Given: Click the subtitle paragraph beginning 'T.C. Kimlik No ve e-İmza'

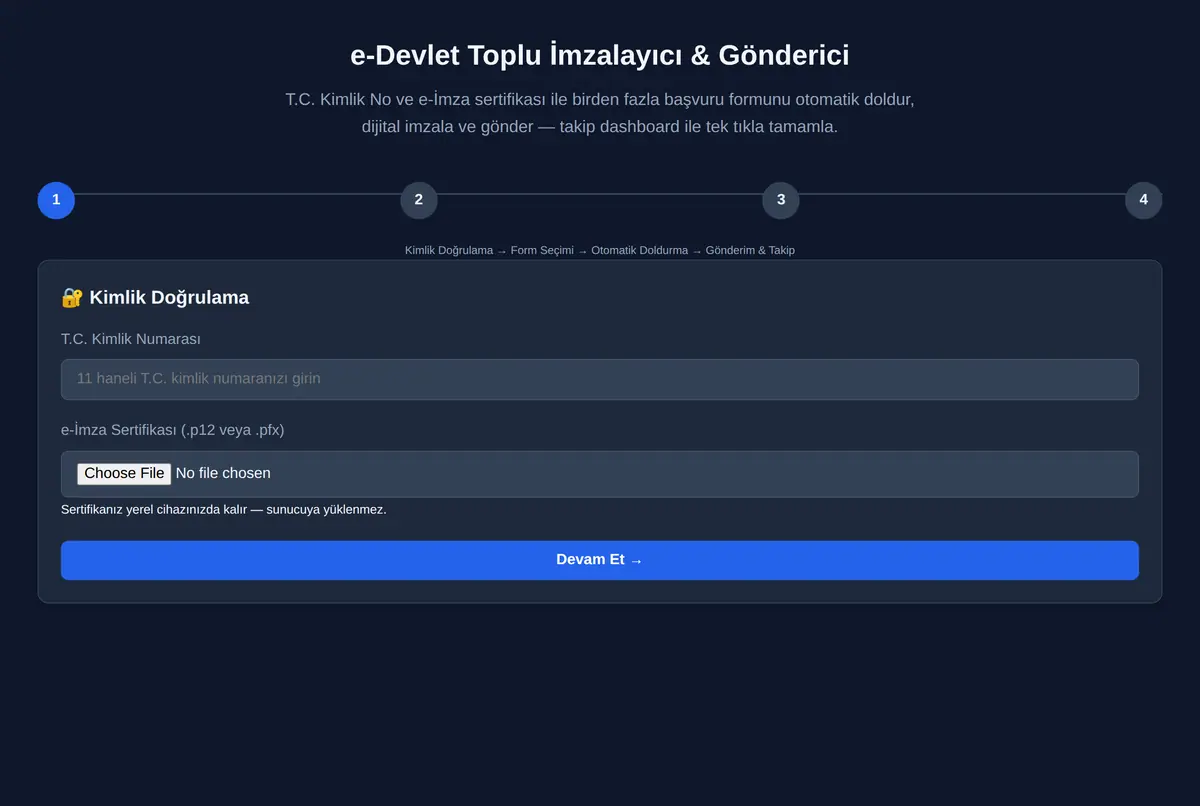Looking at the screenshot, I should (x=600, y=114).
